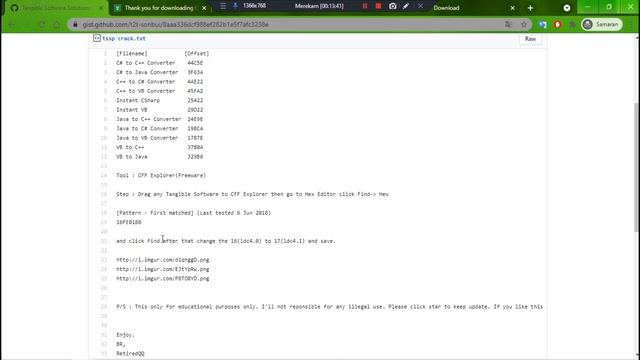
Task: Click the file code icon beside tssp crack.txt
Action: (97, 38)
